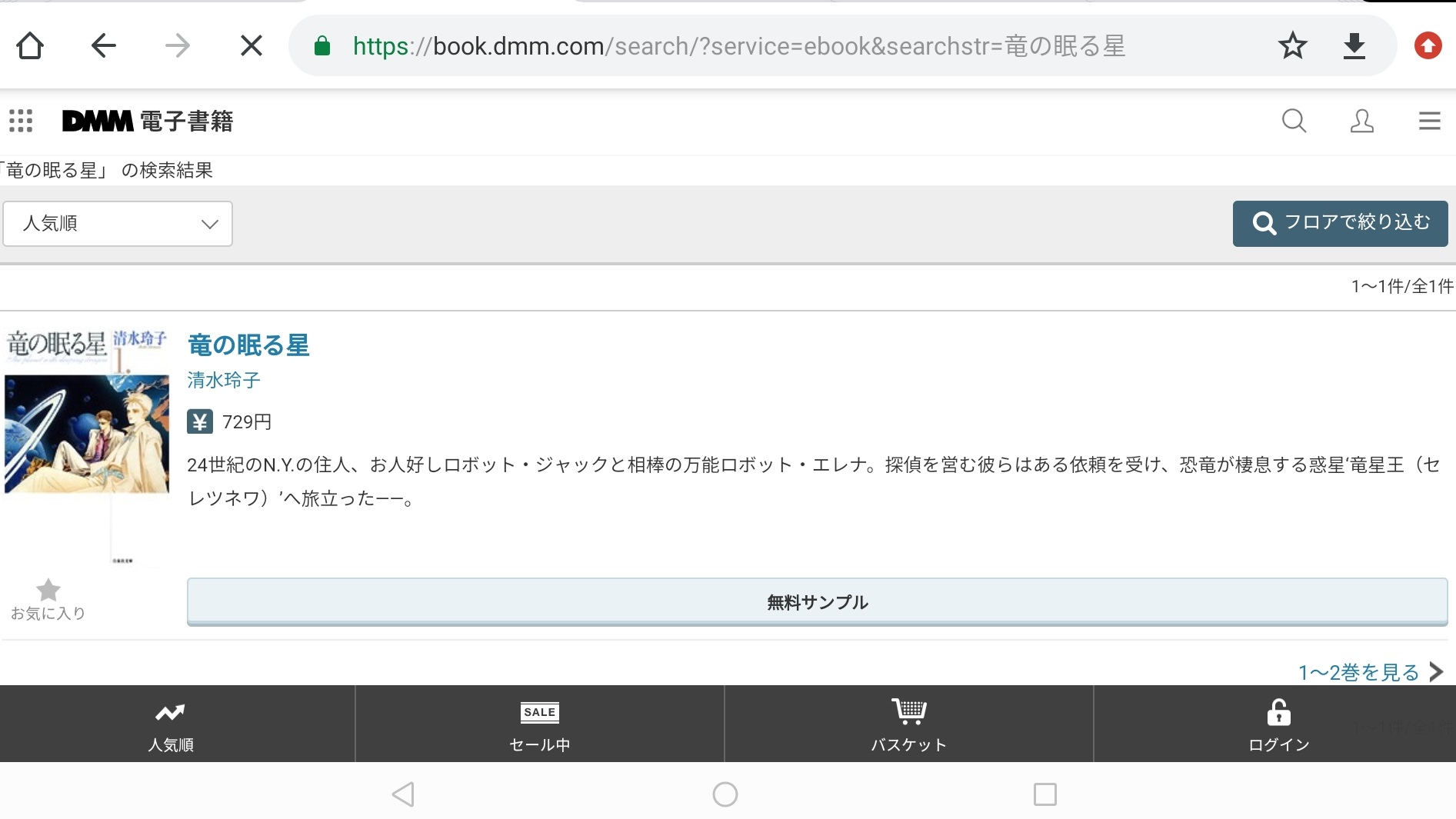1456x819 pixels.
Task: Bookmark this page with the star icon
Action: 1292,46
